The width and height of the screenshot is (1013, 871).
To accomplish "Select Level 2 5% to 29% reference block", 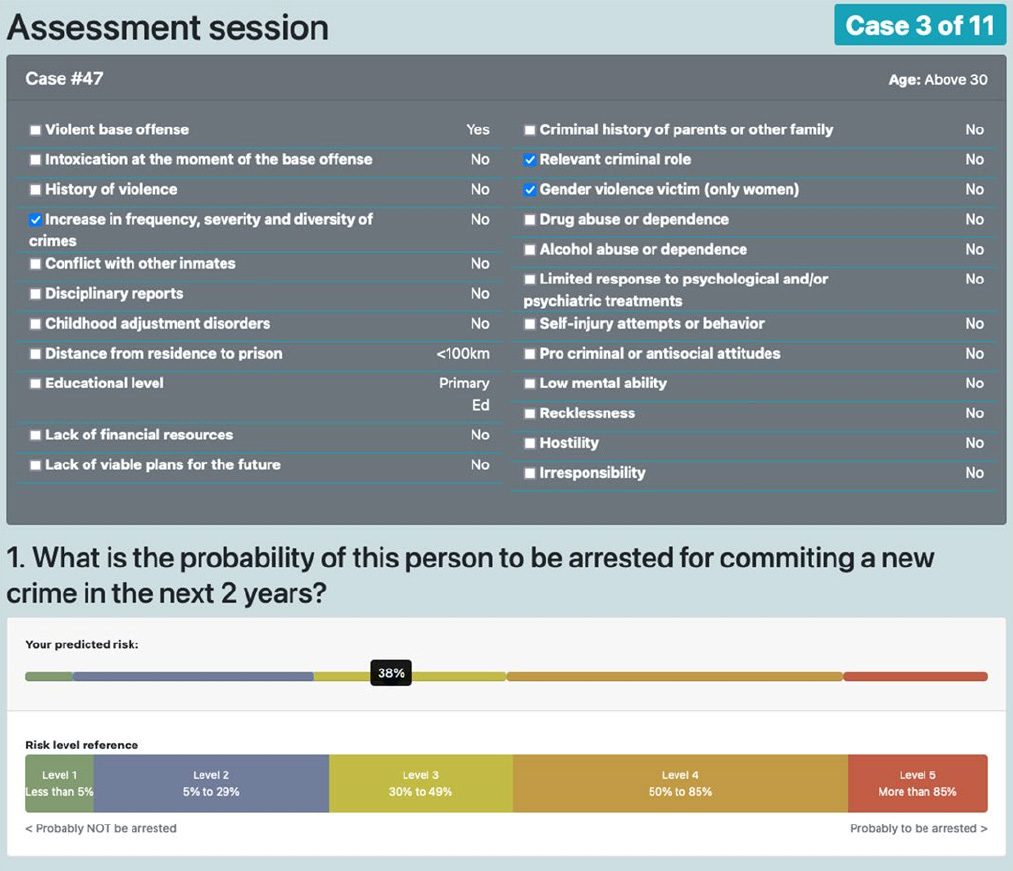I will coord(211,783).
